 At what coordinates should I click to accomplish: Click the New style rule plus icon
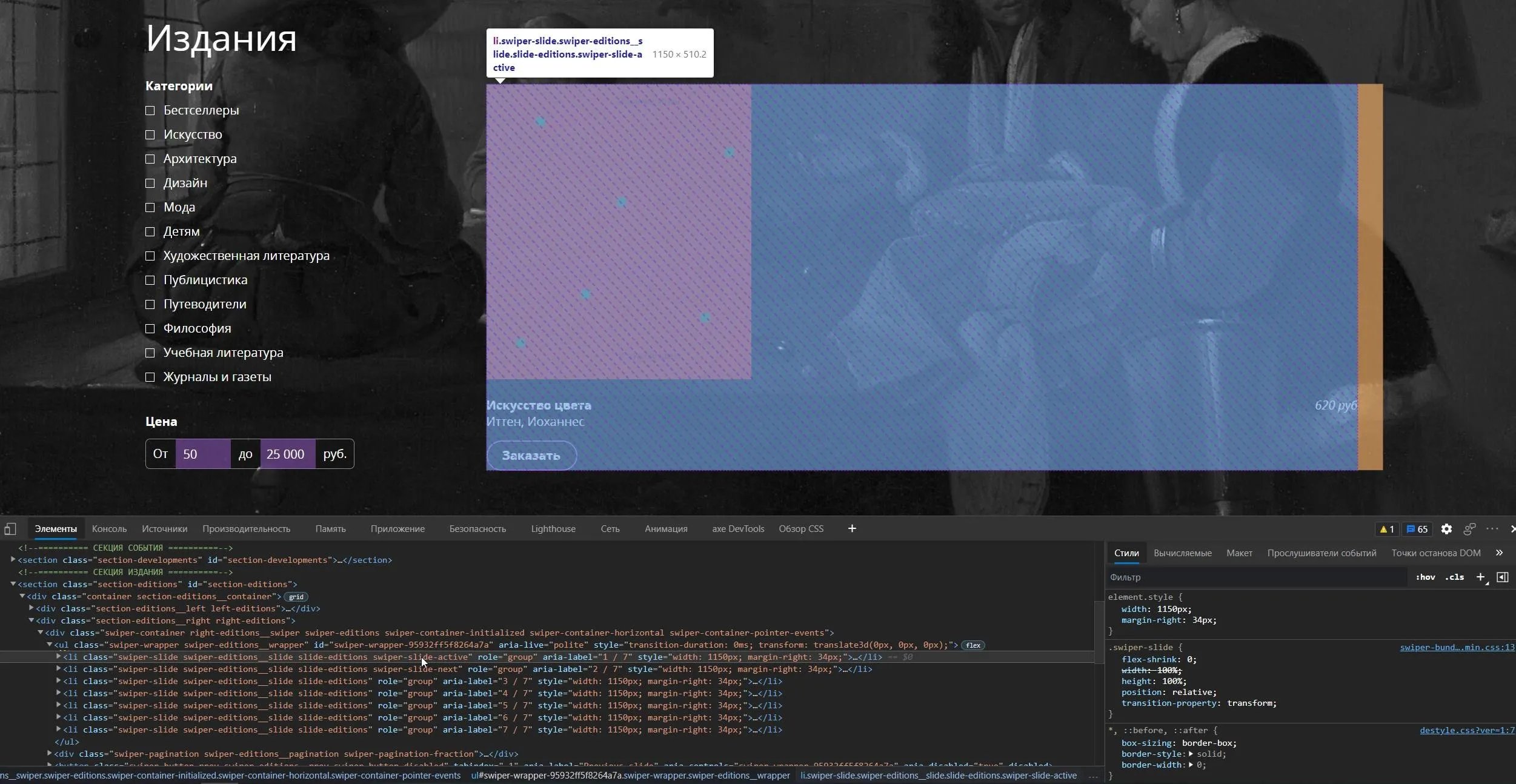click(1480, 577)
